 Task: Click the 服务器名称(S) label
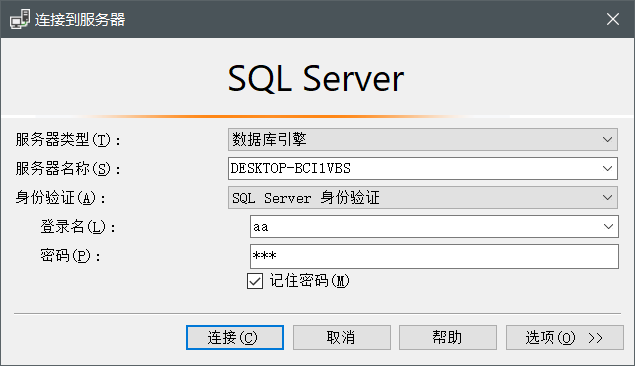coord(68,169)
